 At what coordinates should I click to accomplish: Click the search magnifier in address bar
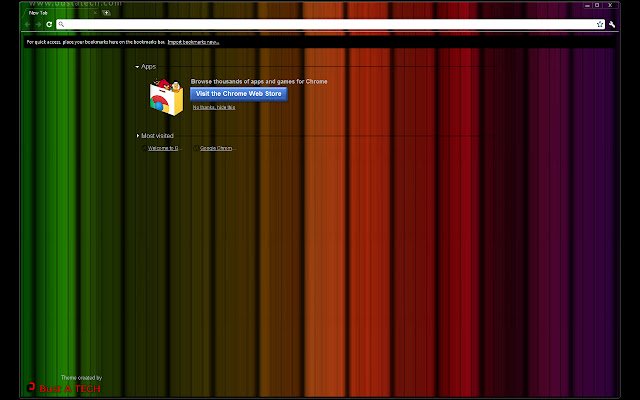point(61,24)
